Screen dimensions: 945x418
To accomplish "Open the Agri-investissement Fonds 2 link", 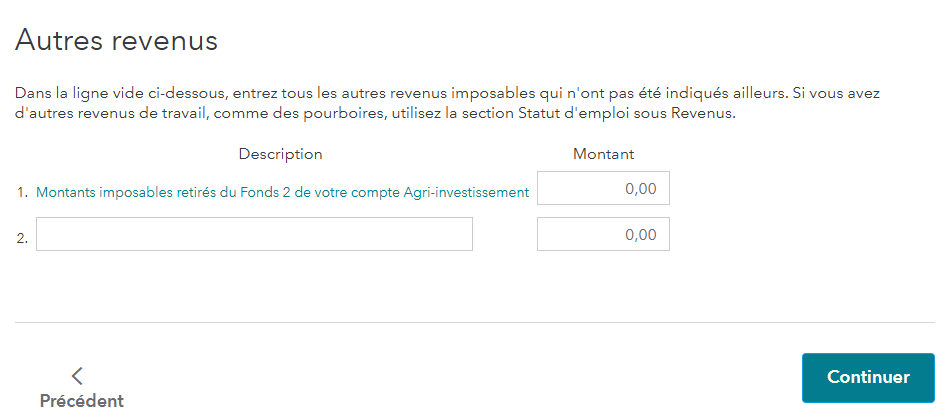I will pos(282,193).
